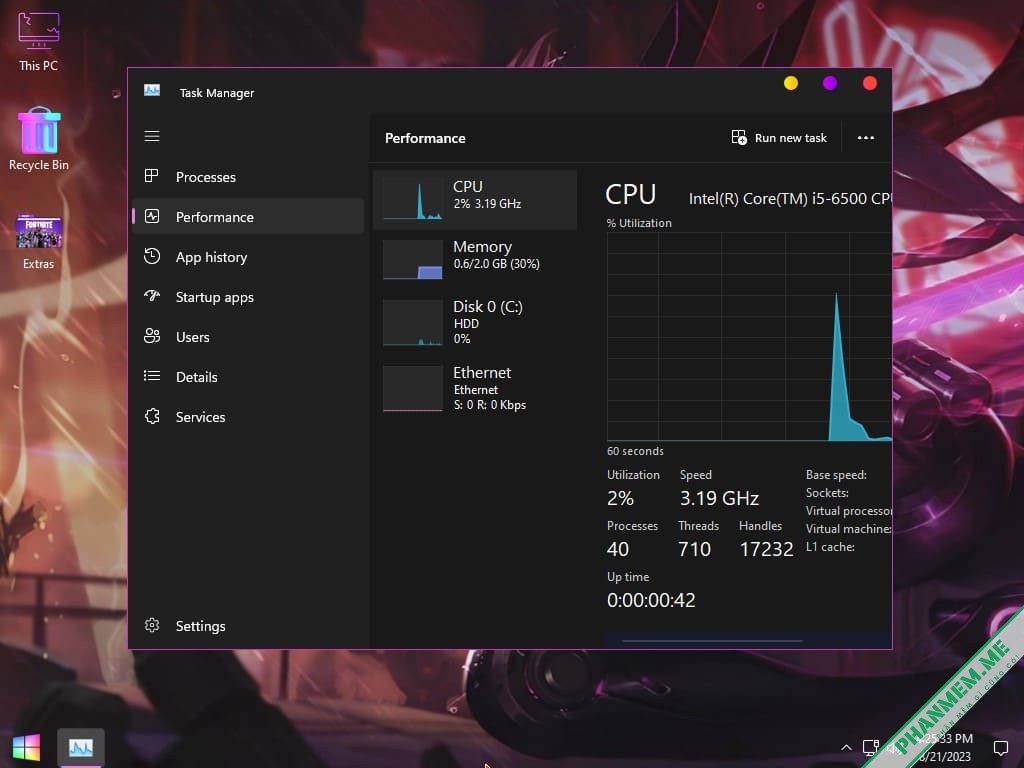Open the notification center icon
Image resolution: width=1024 pixels, height=768 pixels.
point(1000,748)
